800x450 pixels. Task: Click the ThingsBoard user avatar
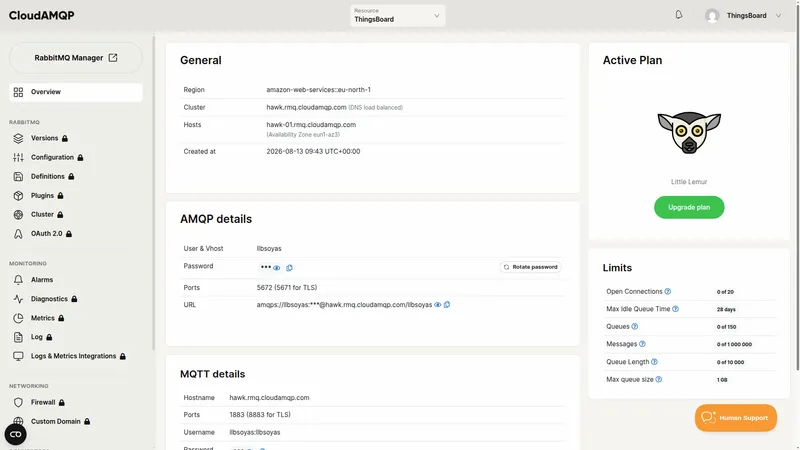coord(712,16)
